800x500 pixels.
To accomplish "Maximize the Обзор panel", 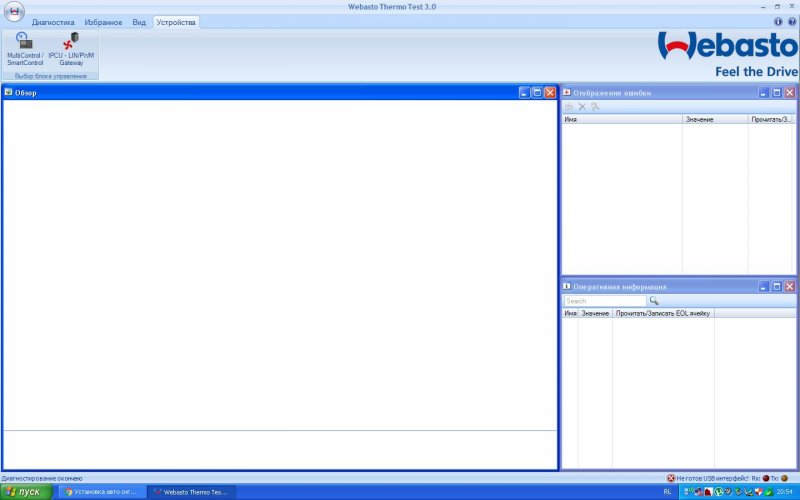I will tap(537, 92).
